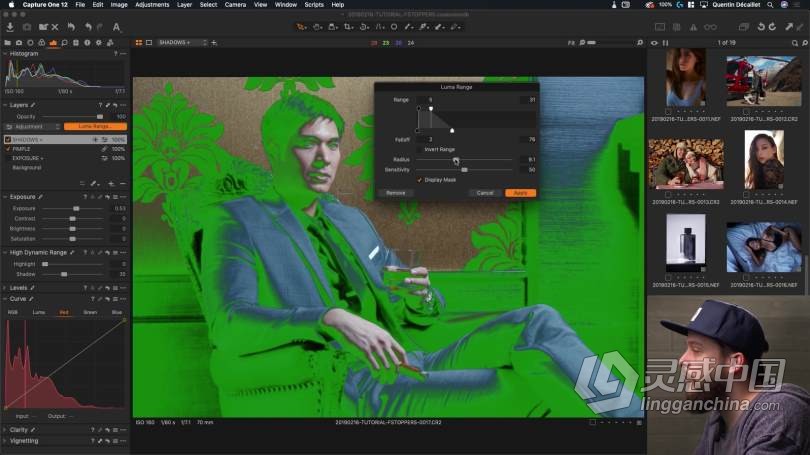810x455 pixels.
Task: Click the Luma Range... button
Action: [95, 127]
